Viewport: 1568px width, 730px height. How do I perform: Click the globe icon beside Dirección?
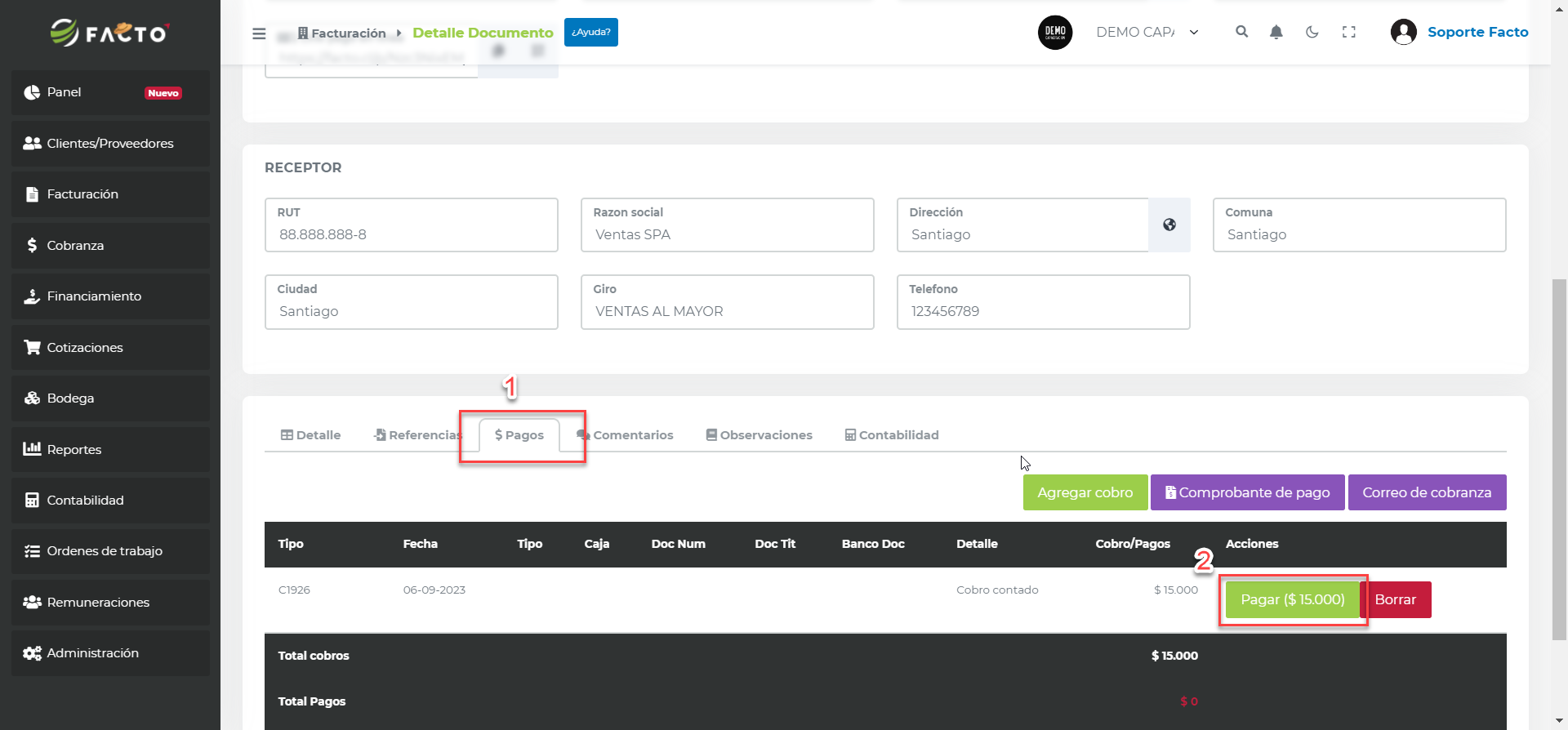tap(1169, 225)
